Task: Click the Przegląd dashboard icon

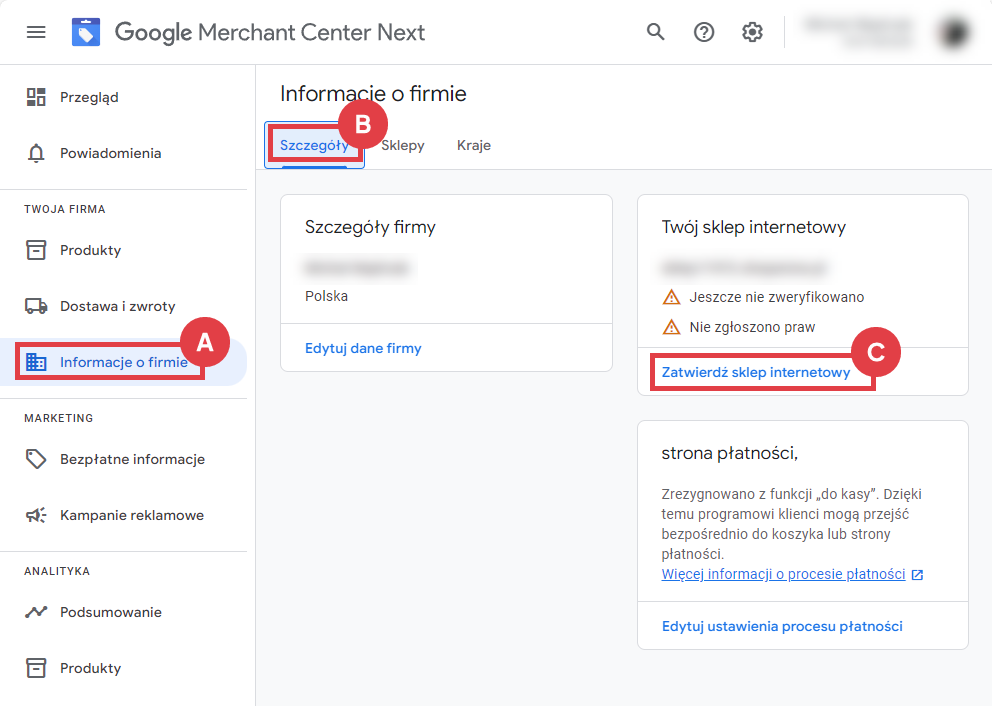Action: pyautogui.click(x=36, y=97)
